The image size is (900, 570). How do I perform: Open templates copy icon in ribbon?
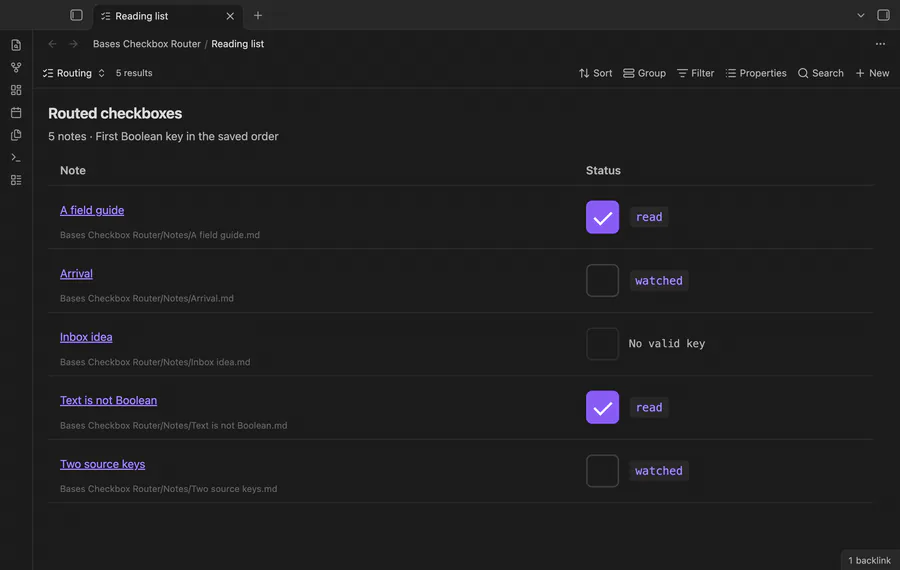click(16, 135)
